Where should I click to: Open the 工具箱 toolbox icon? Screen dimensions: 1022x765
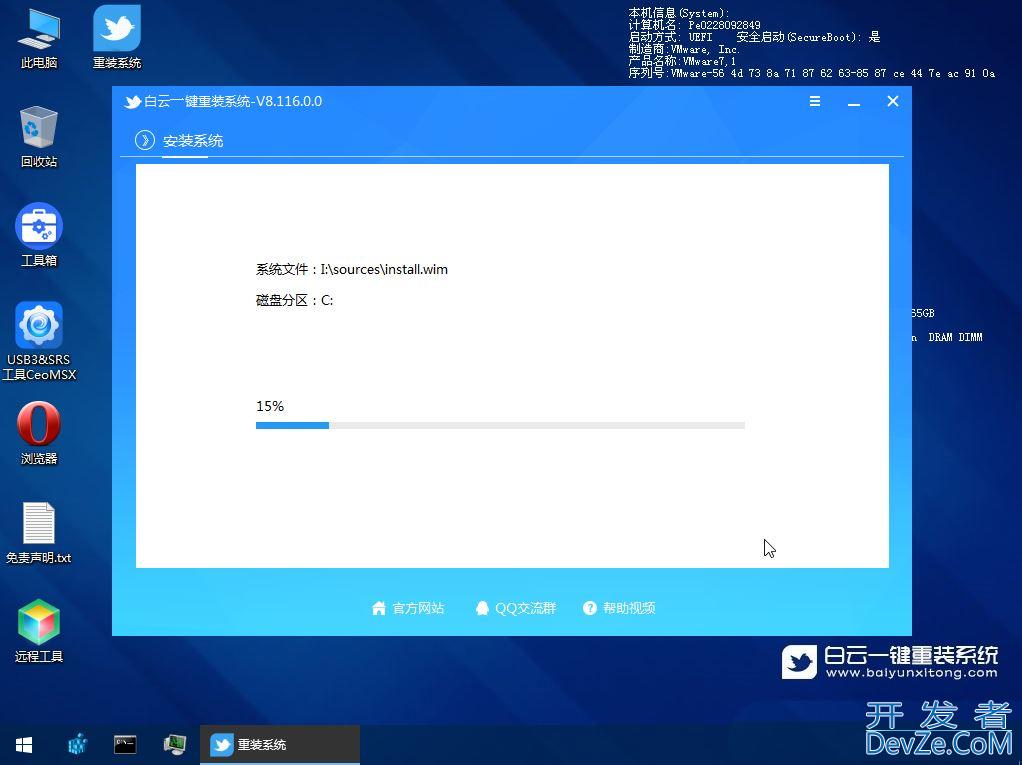click(39, 235)
